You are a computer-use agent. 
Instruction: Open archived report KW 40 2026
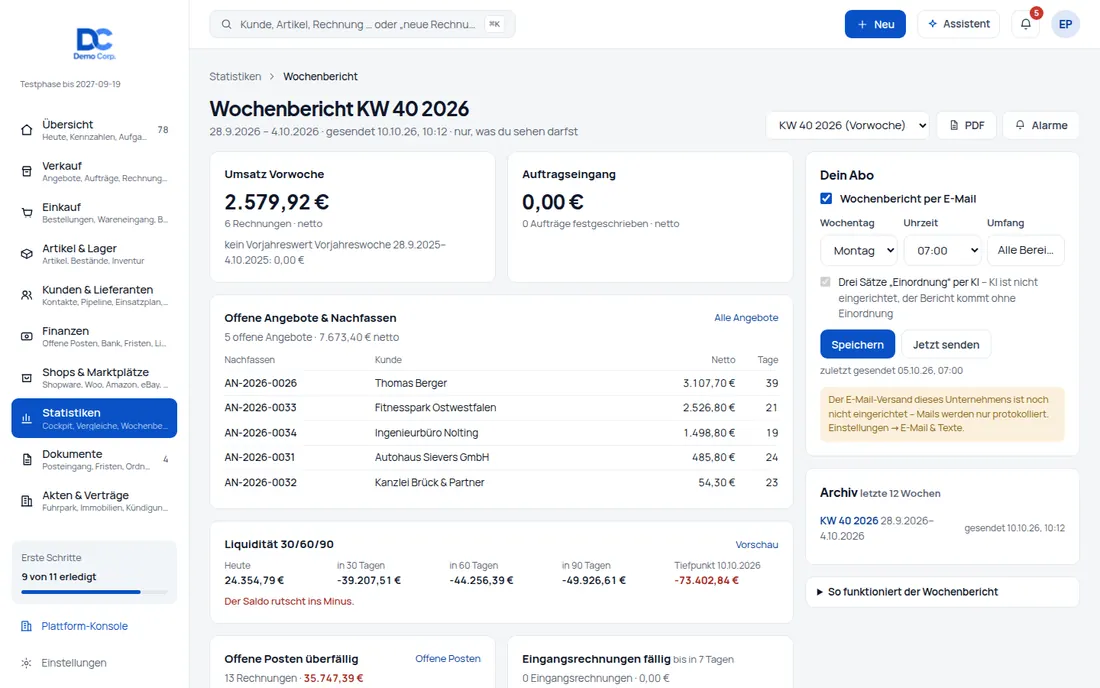[x=849, y=520]
